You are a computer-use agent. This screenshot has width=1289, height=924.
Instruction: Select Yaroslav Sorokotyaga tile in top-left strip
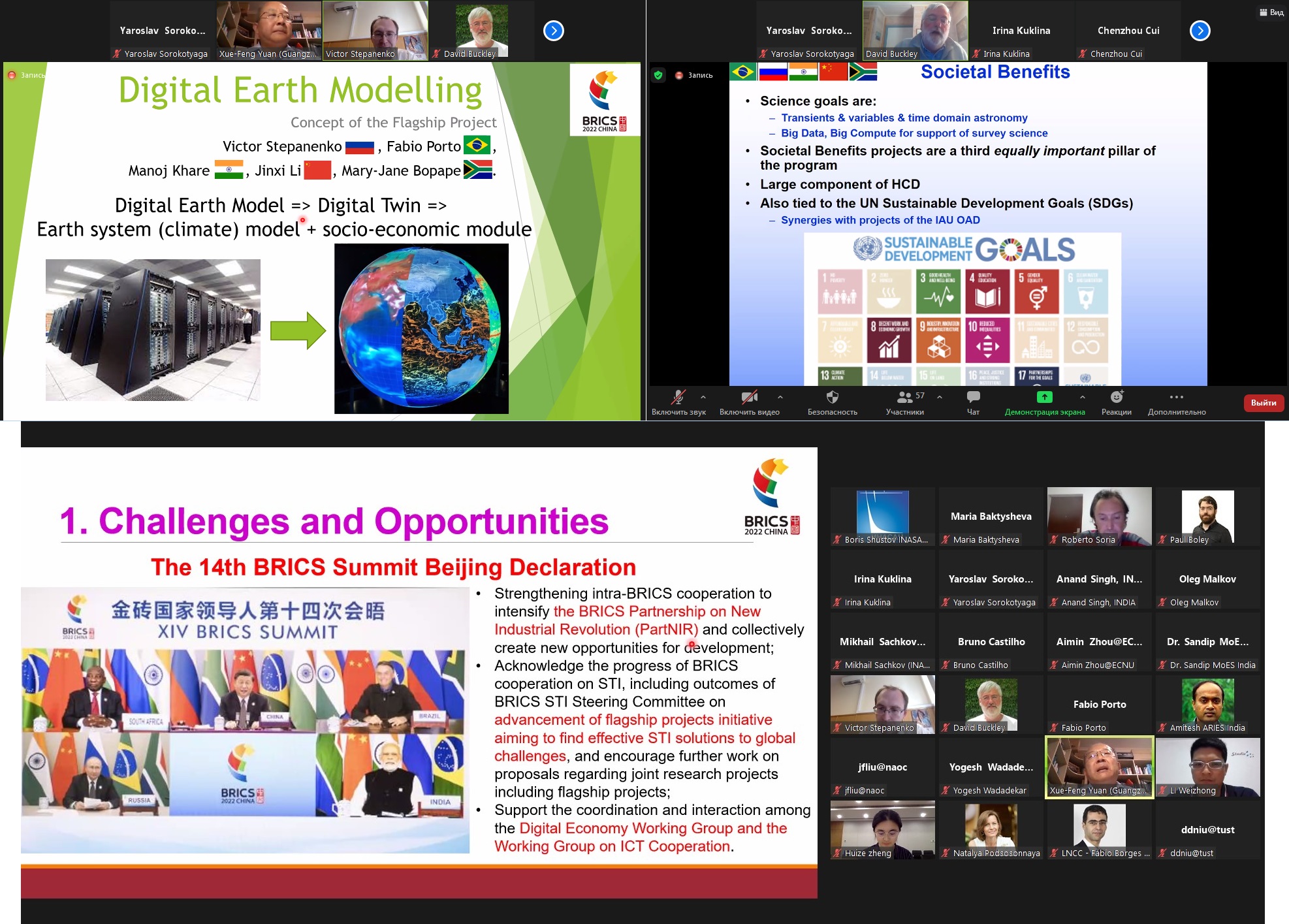click(x=163, y=31)
